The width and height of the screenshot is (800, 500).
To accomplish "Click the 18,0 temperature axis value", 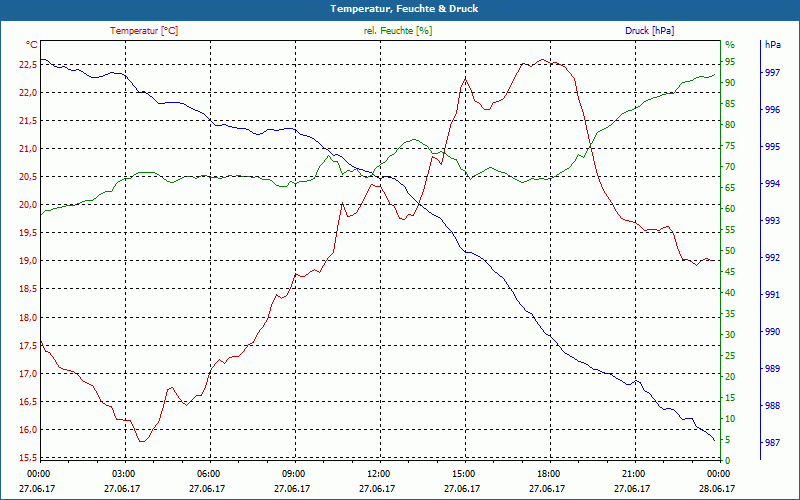I will tap(29, 318).
